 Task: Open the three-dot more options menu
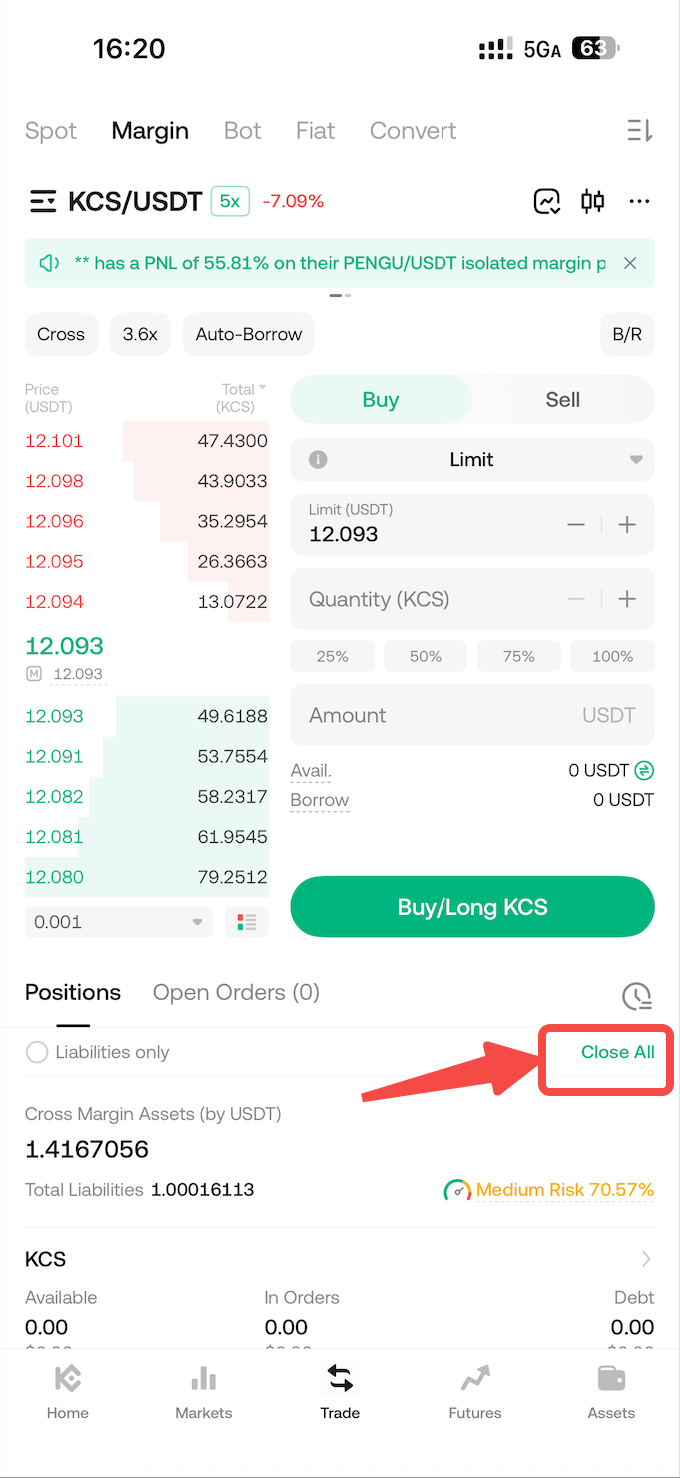point(639,201)
